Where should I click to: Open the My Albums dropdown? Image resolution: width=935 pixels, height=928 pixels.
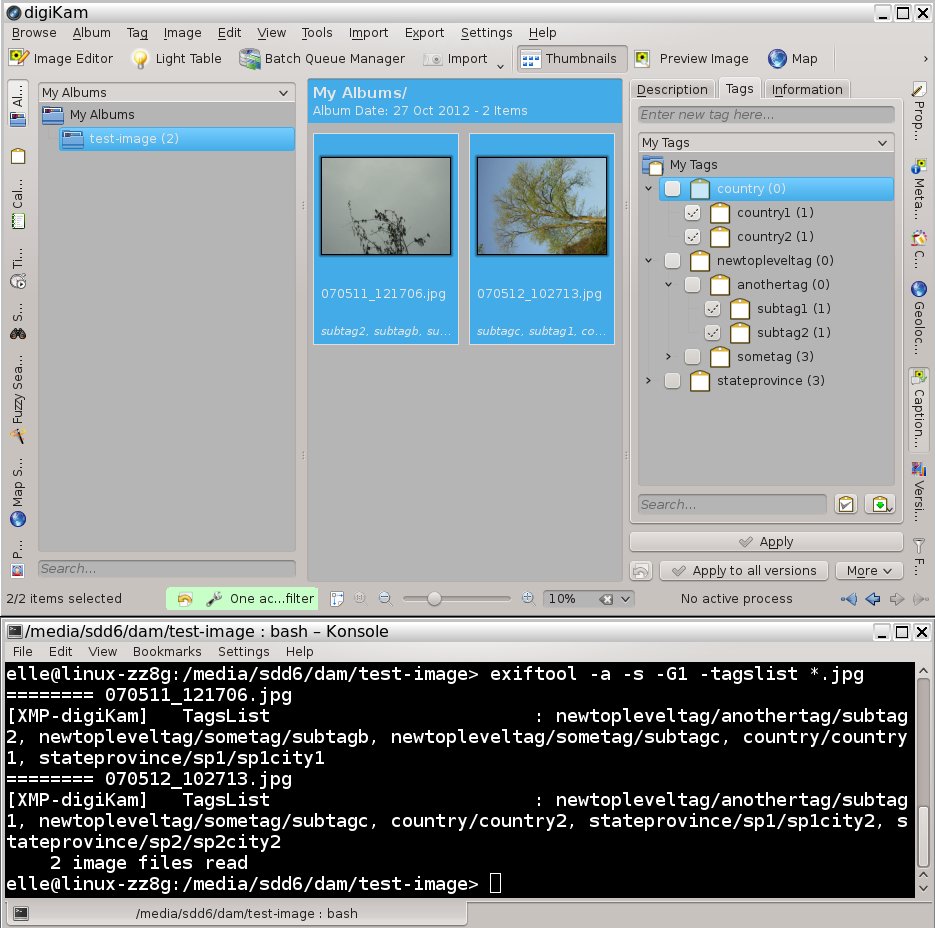click(x=166, y=92)
